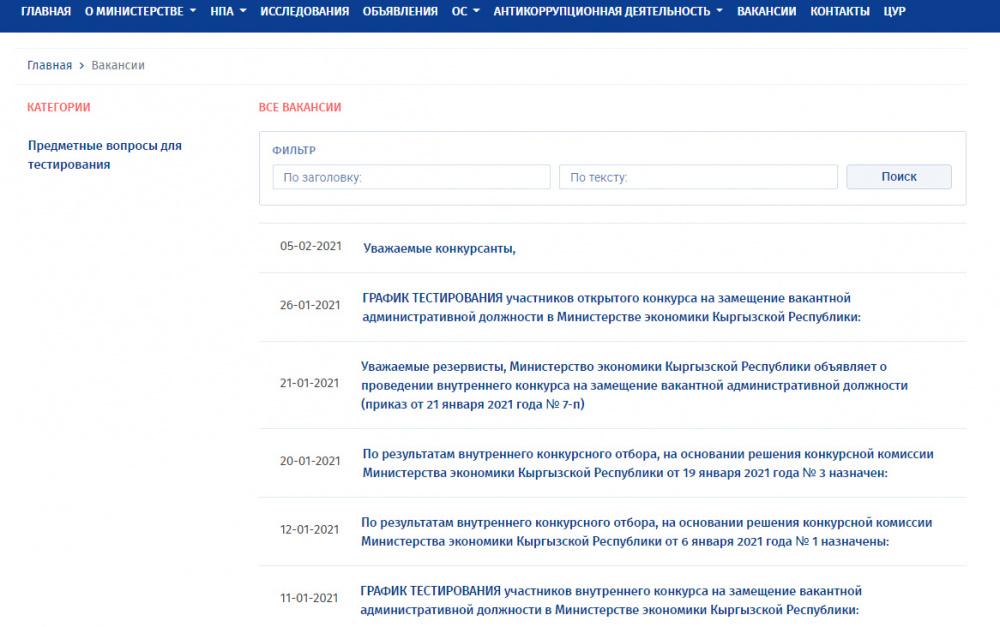Expand the ОС dropdown menu
Image resolution: width=1000 pixels, height=627 pixels.
(x=465, y=11)
